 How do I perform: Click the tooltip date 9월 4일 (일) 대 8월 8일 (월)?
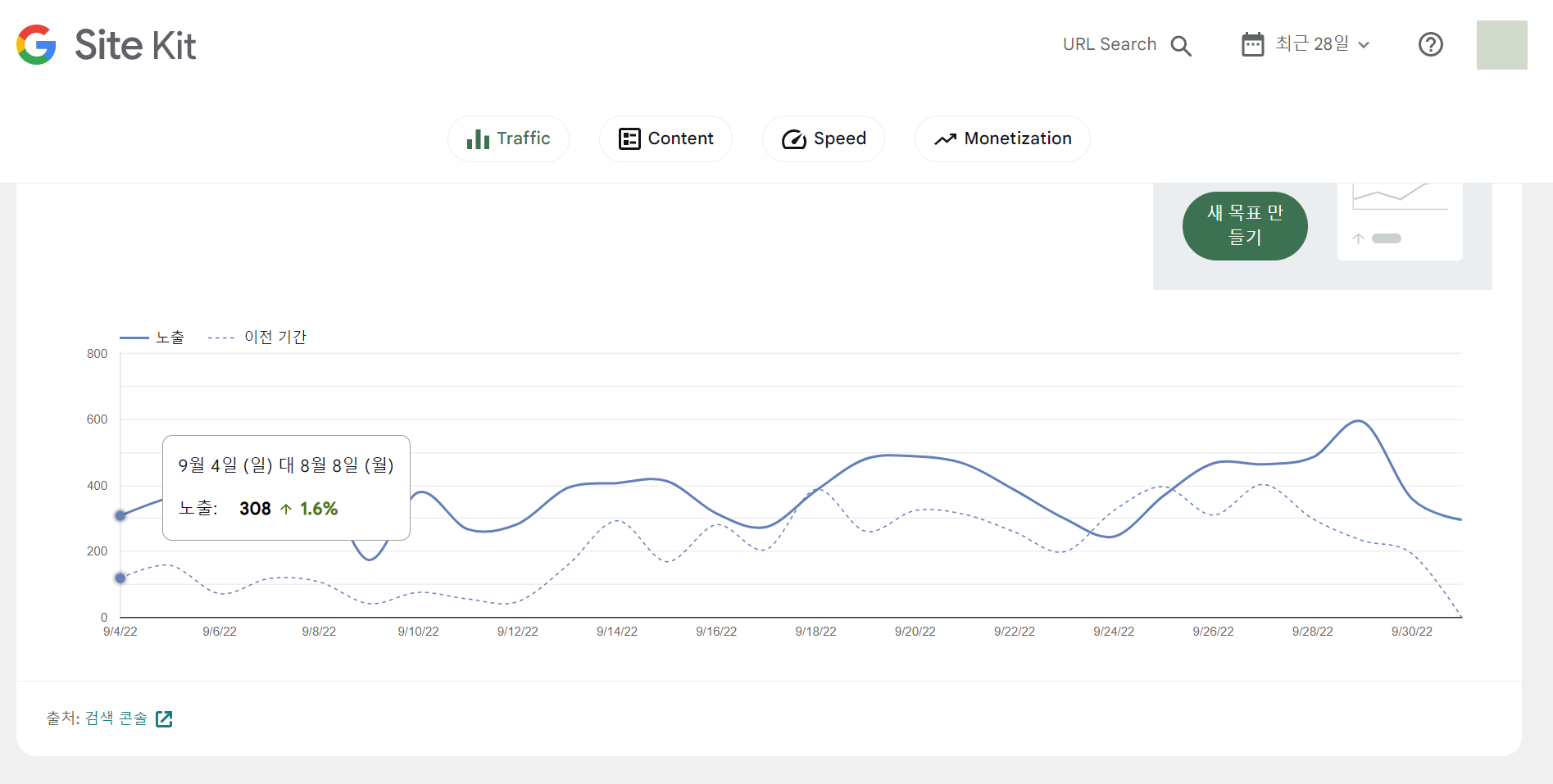tap(286, 465)
